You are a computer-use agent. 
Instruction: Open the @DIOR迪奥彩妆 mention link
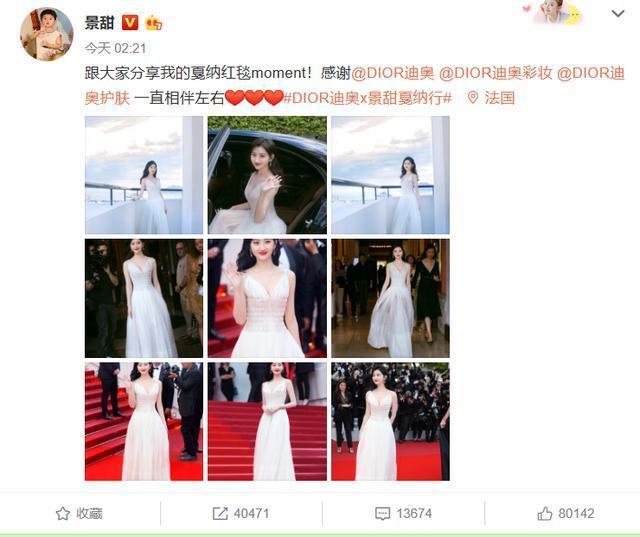pos(496,73)
